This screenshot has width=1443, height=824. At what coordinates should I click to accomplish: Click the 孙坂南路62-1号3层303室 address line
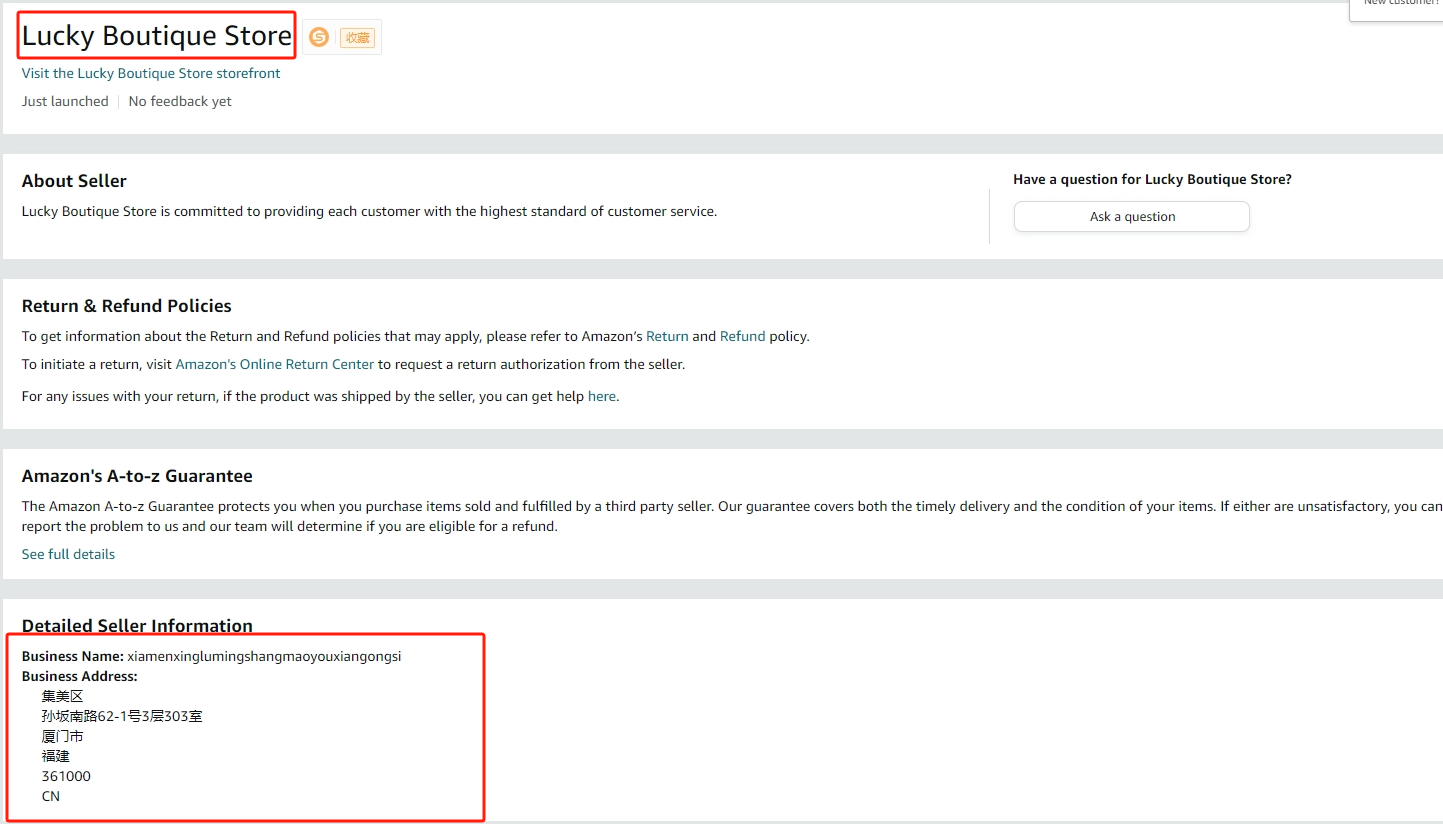click(x=122, y=716)
